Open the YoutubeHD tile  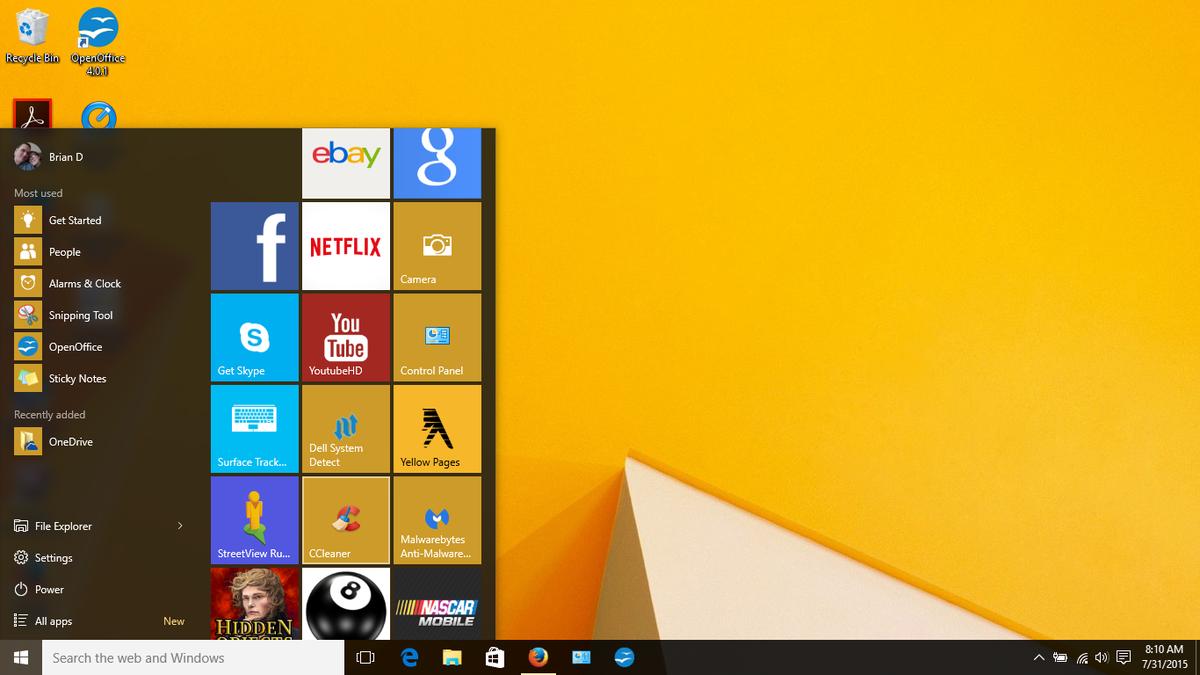pyautogui.click(x=346, y=337)
